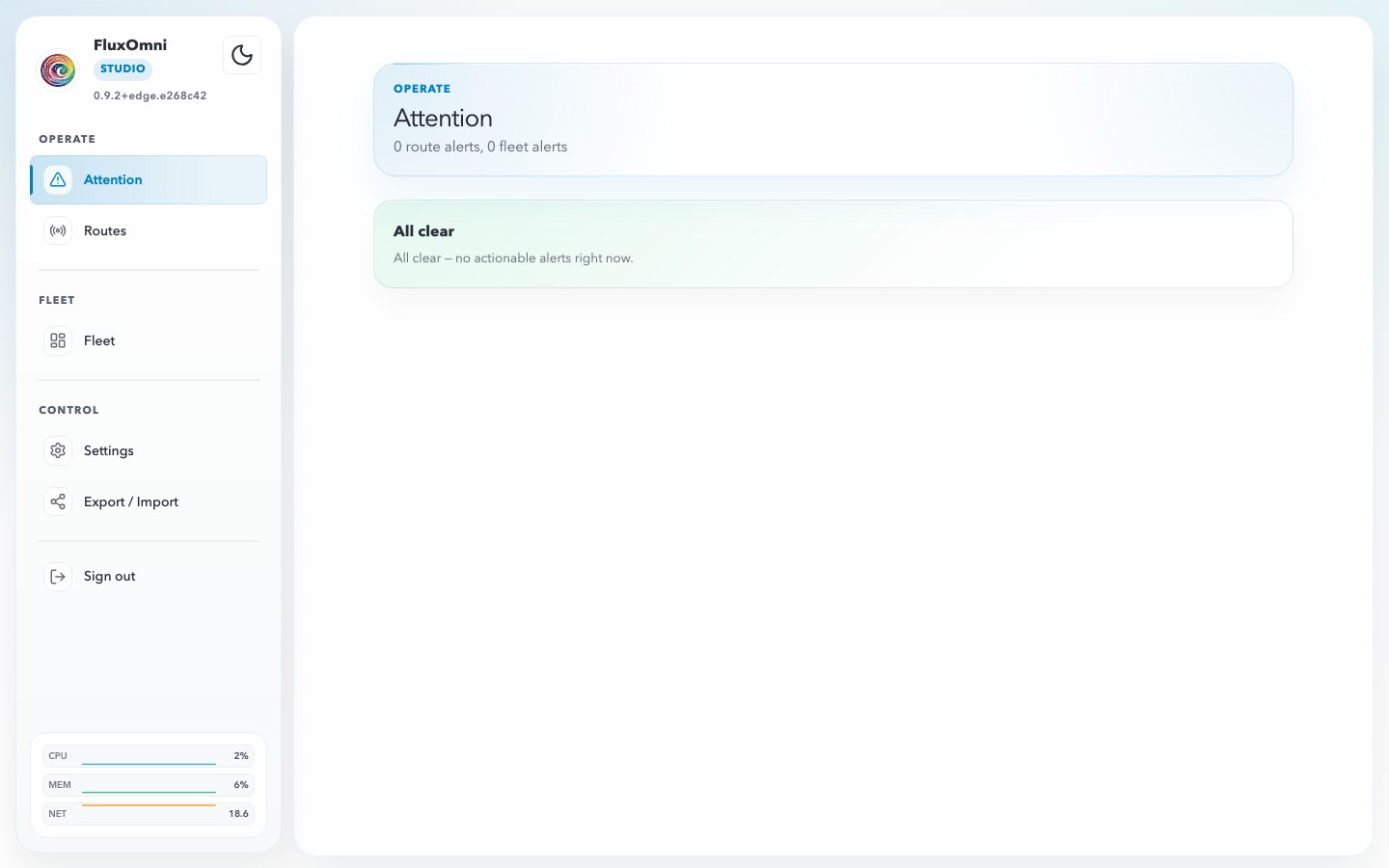This screenshot has width=1389, height=868.
Task: Click the Export / Import share icon
Action: click(x=58, y=502)
